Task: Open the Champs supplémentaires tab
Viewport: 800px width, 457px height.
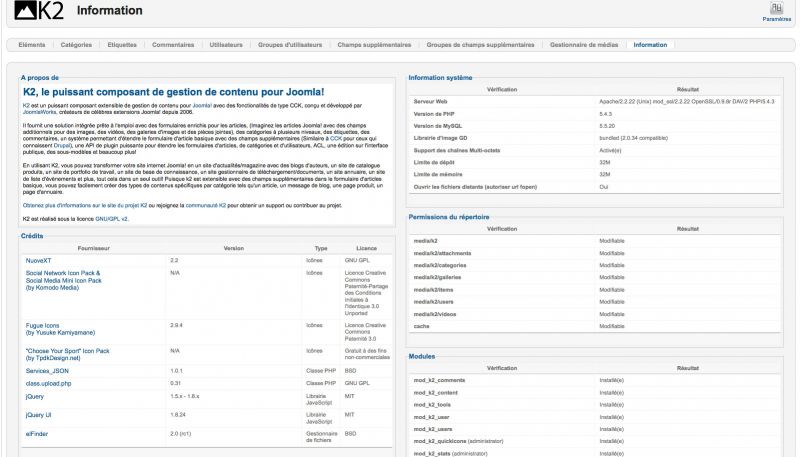Action: coord(374,45)
